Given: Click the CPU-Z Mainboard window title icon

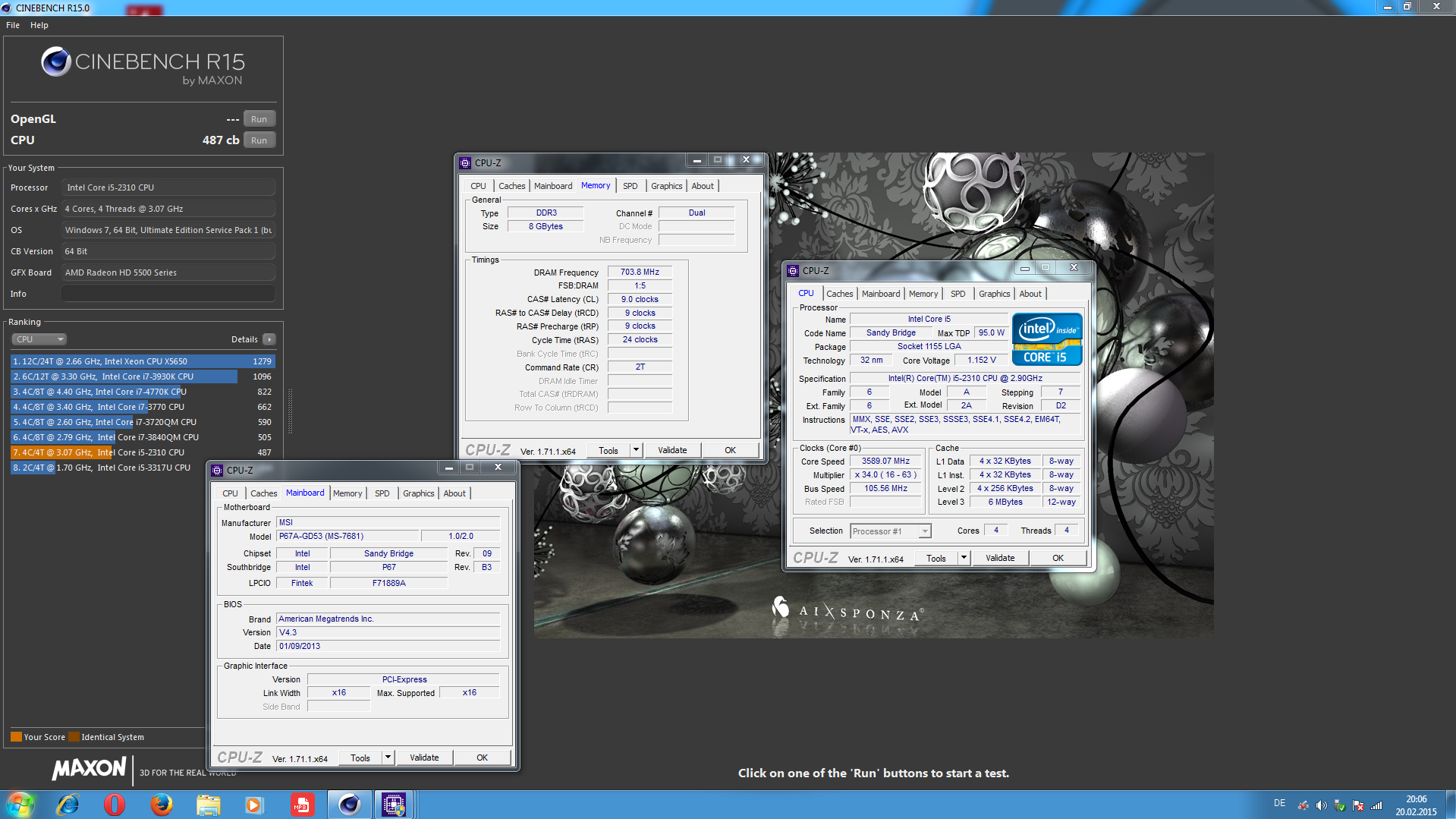Looking at the screenshot, I should point(217,471).
